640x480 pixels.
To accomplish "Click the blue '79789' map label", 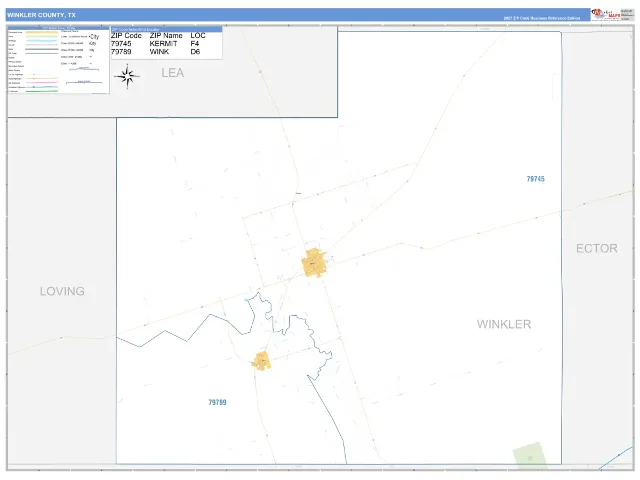I will click(218, 402).
